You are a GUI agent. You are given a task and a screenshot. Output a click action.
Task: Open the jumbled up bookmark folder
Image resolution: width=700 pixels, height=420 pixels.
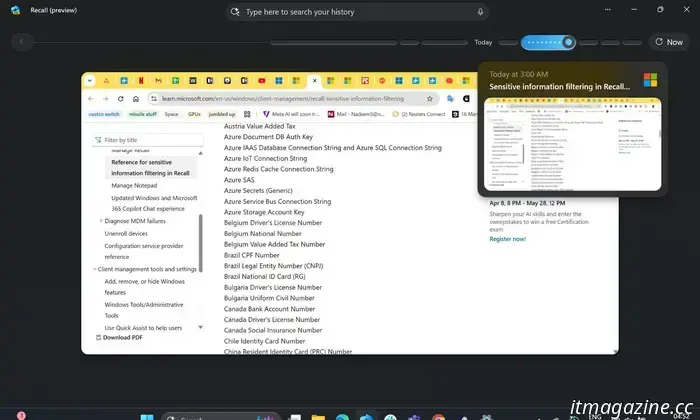(x=222, y=114)
